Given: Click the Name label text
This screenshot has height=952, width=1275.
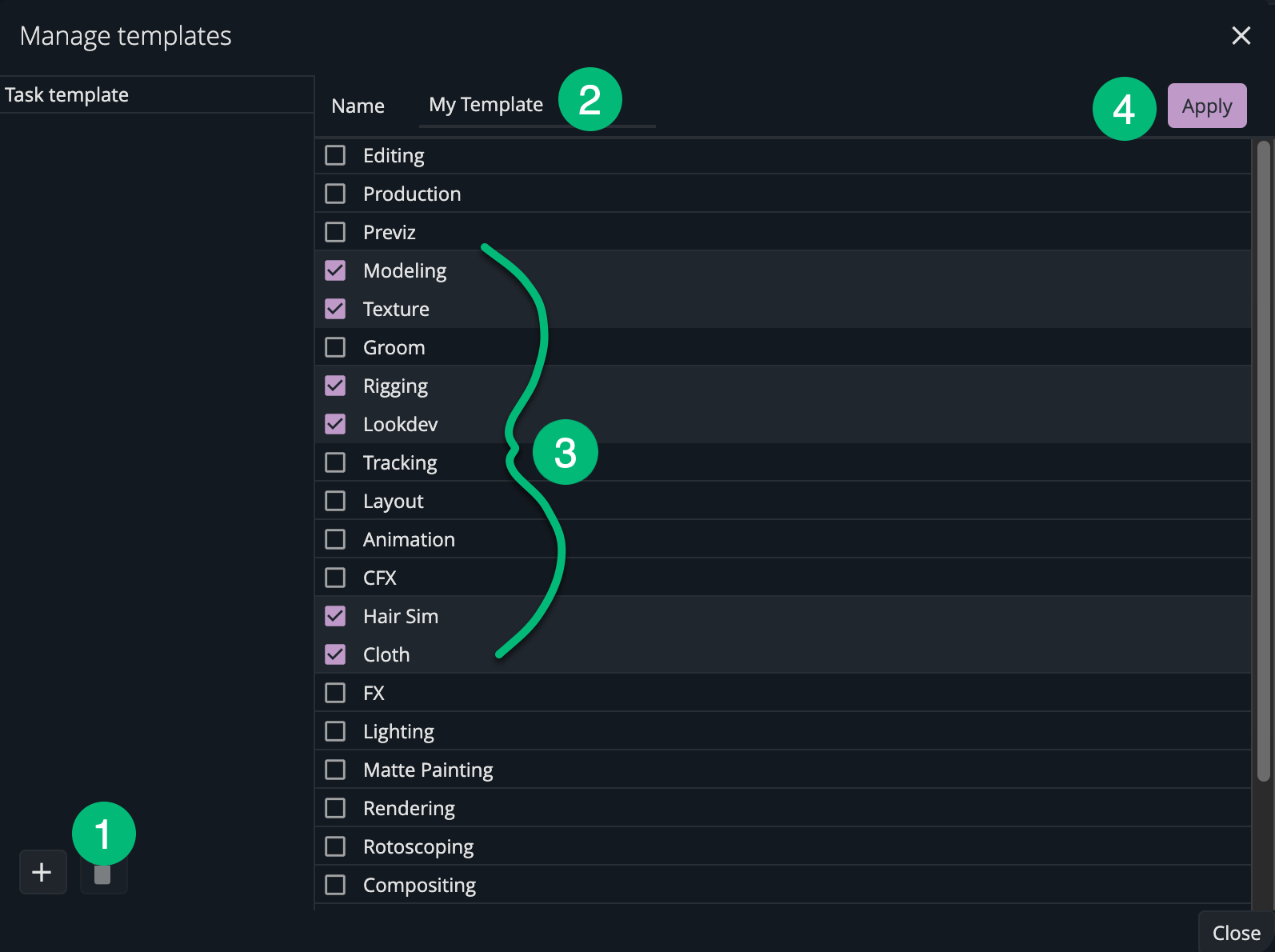Looking at the screenshot, I should pos(358,106).
